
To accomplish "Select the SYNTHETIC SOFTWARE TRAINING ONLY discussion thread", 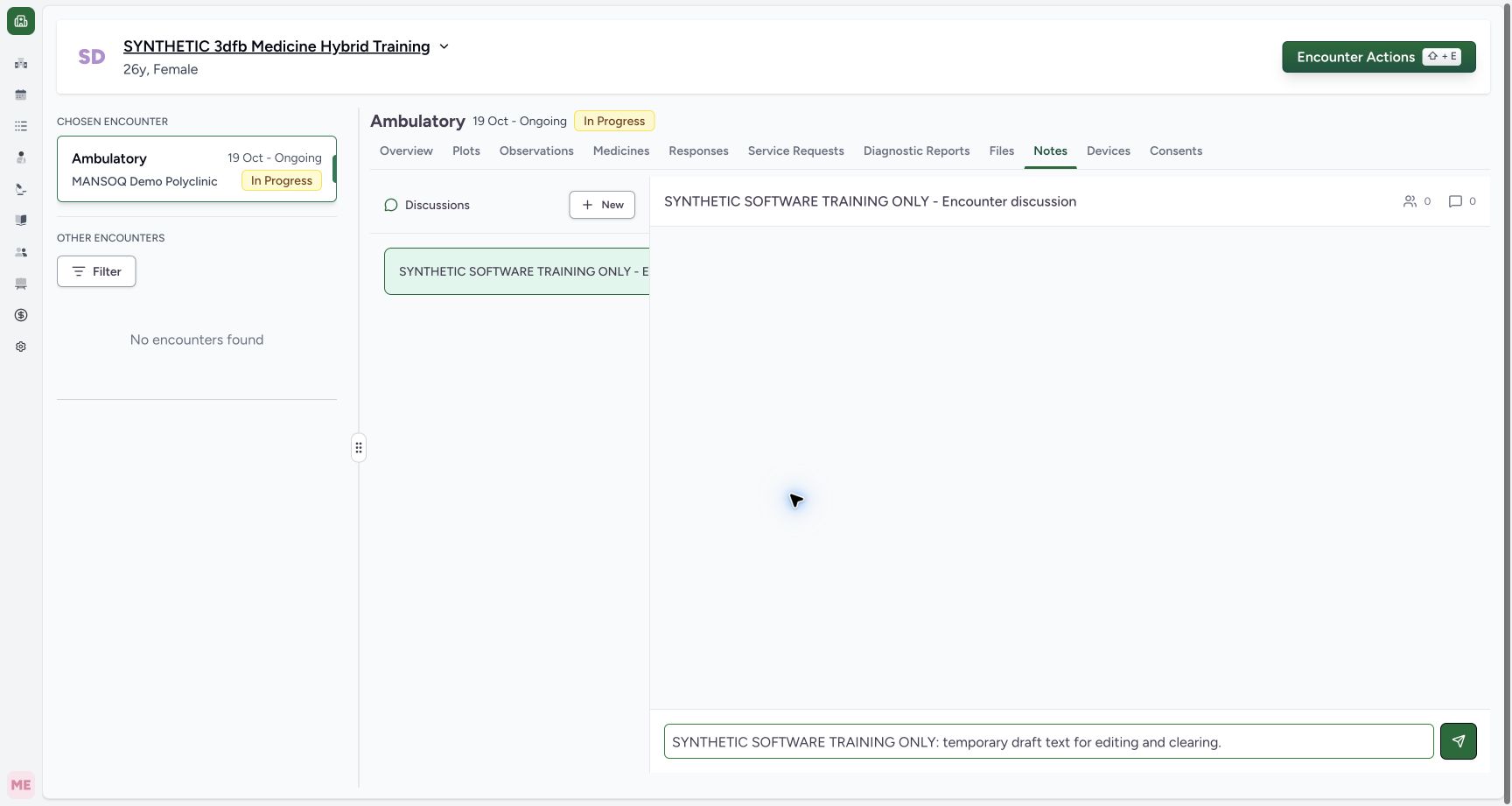I will coord(517,271).
